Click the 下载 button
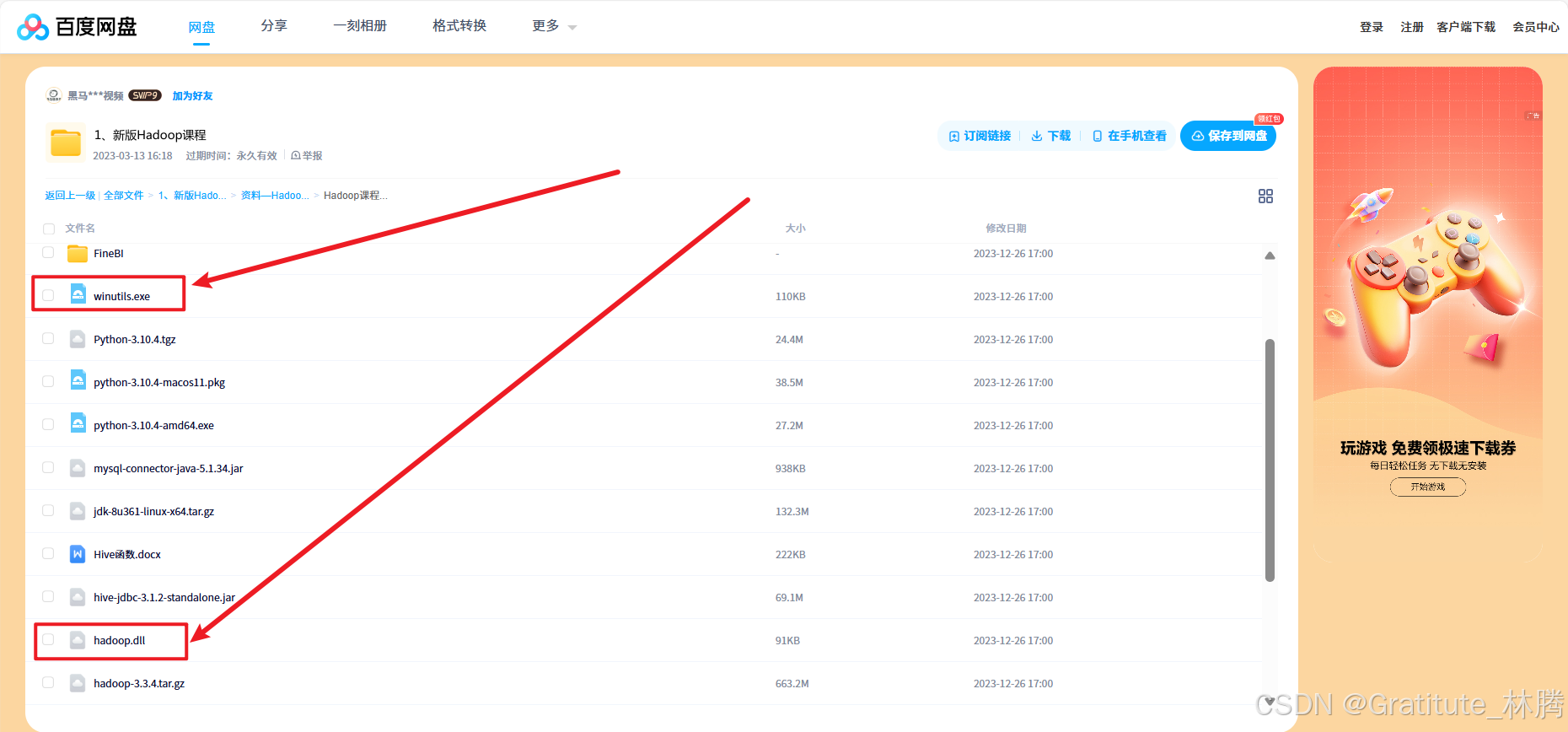The height and width of the screenshot is (732, 1568). click(1051, 136)
